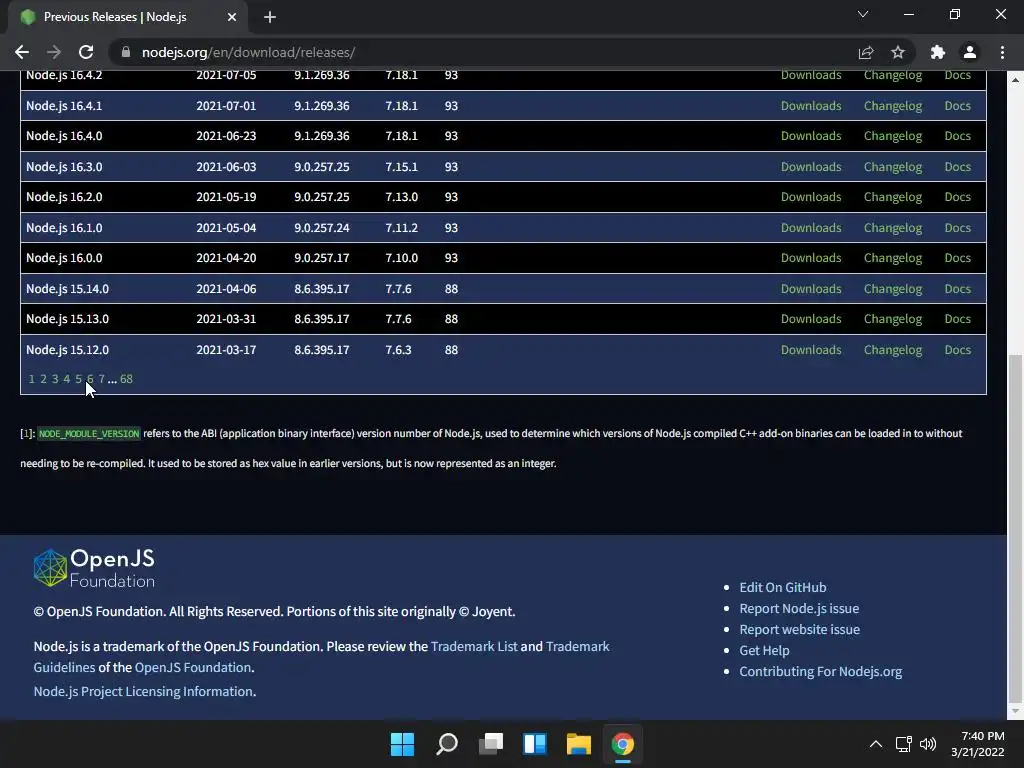Open Downloads for Node.js 16.2.0
The image size is (1024, 768).
pyautogui.click(x=811, y=197)
